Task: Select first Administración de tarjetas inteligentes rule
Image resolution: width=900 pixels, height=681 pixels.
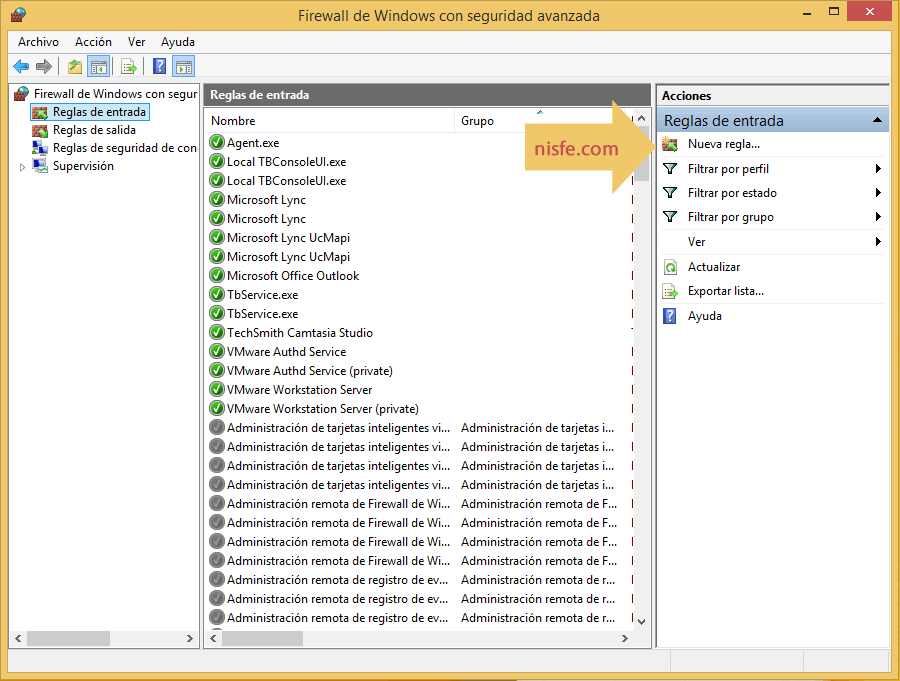Action: (338, 428)
